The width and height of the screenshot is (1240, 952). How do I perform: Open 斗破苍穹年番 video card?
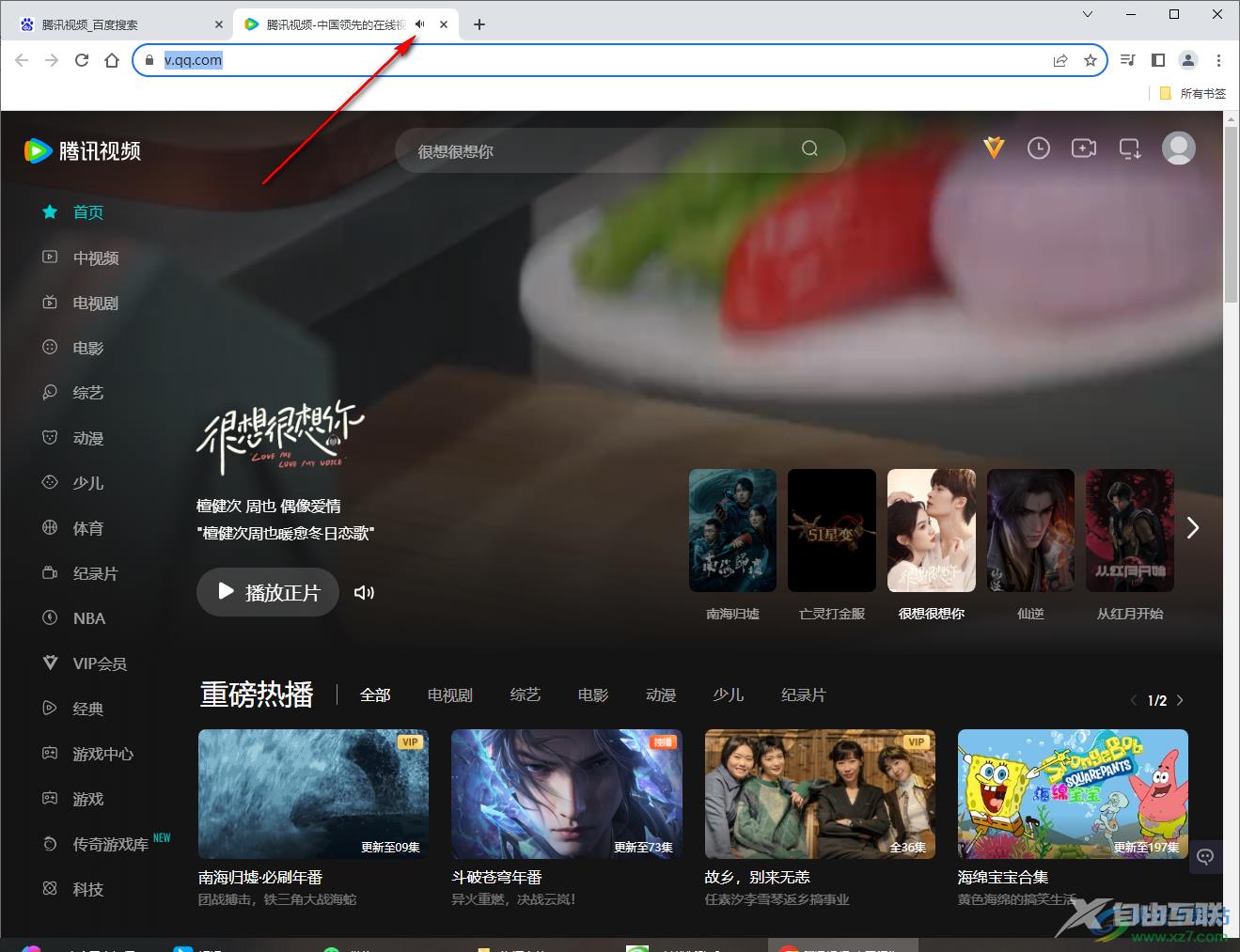coord(567,794)
